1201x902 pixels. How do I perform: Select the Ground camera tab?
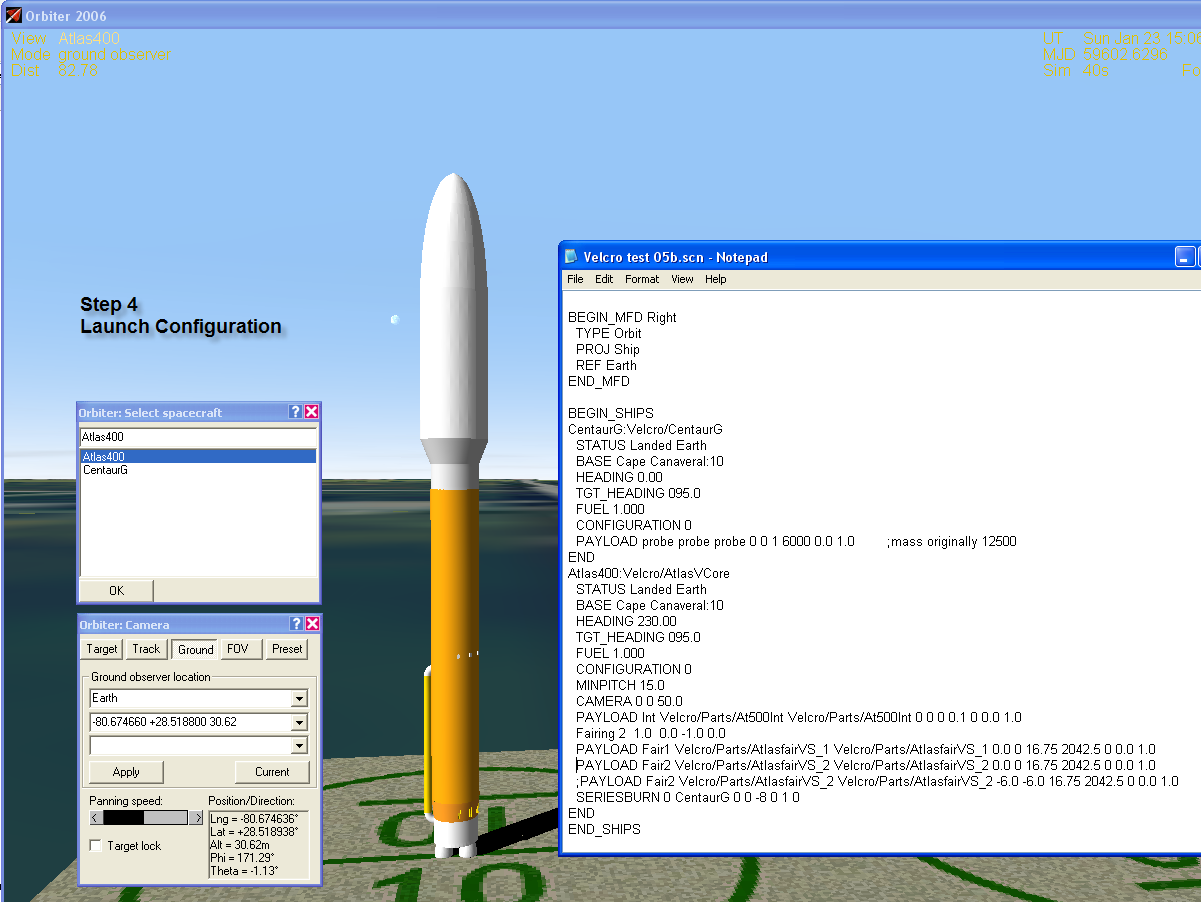pos(195,649)
